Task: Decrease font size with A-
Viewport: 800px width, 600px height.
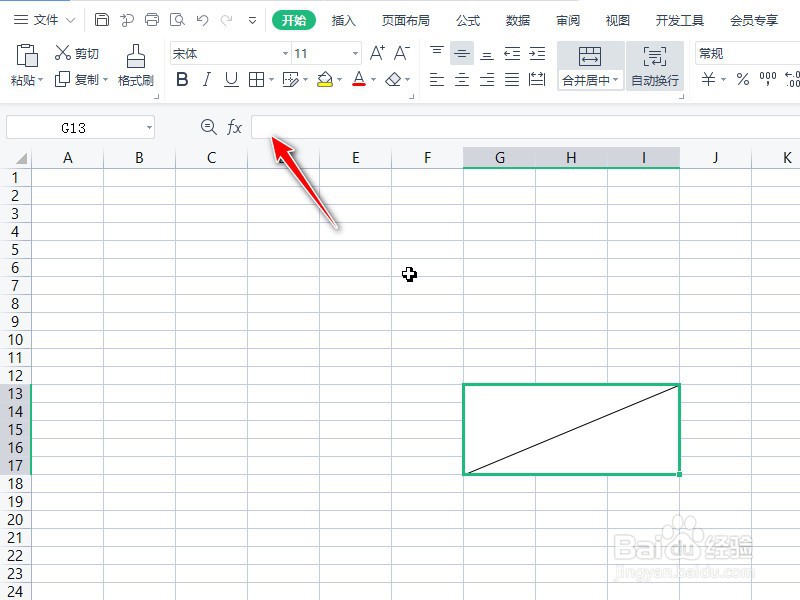Action: pyautogui.click(x=402, y=53)
